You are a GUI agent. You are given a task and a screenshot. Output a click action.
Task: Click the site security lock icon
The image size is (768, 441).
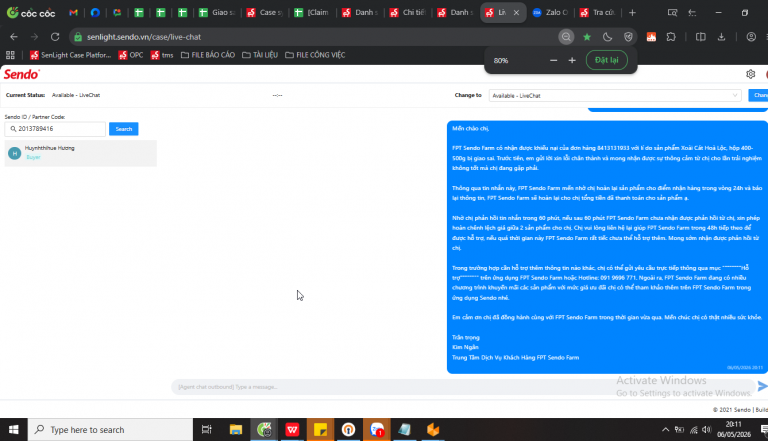pos(78,37)
